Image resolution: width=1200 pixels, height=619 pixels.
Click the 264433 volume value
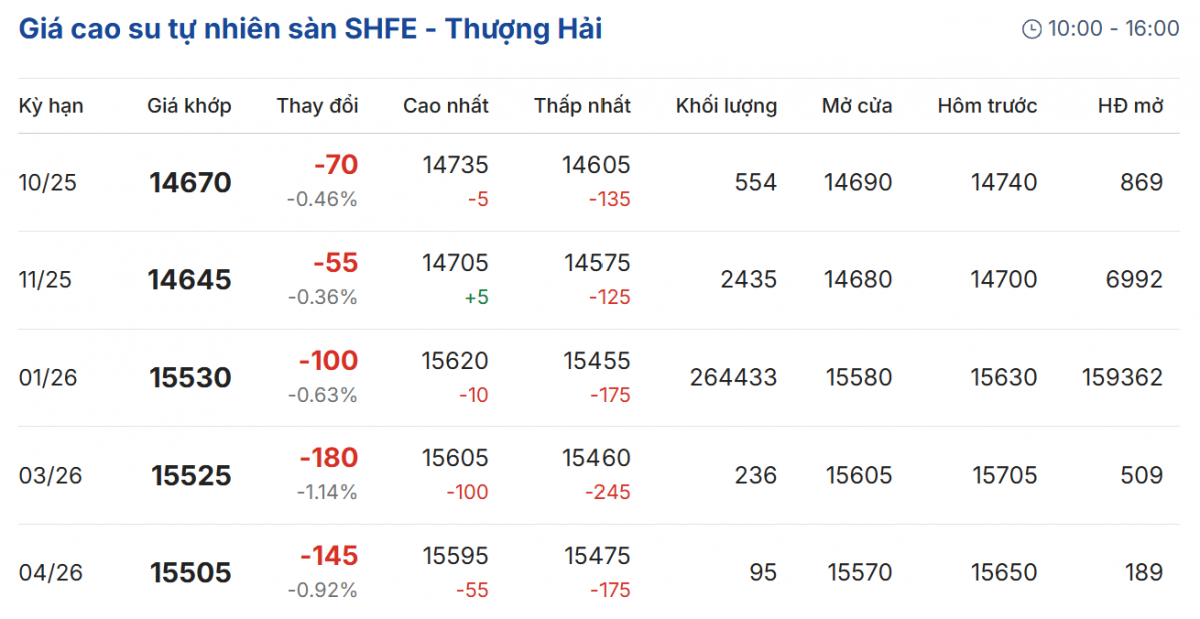point(733,378)
